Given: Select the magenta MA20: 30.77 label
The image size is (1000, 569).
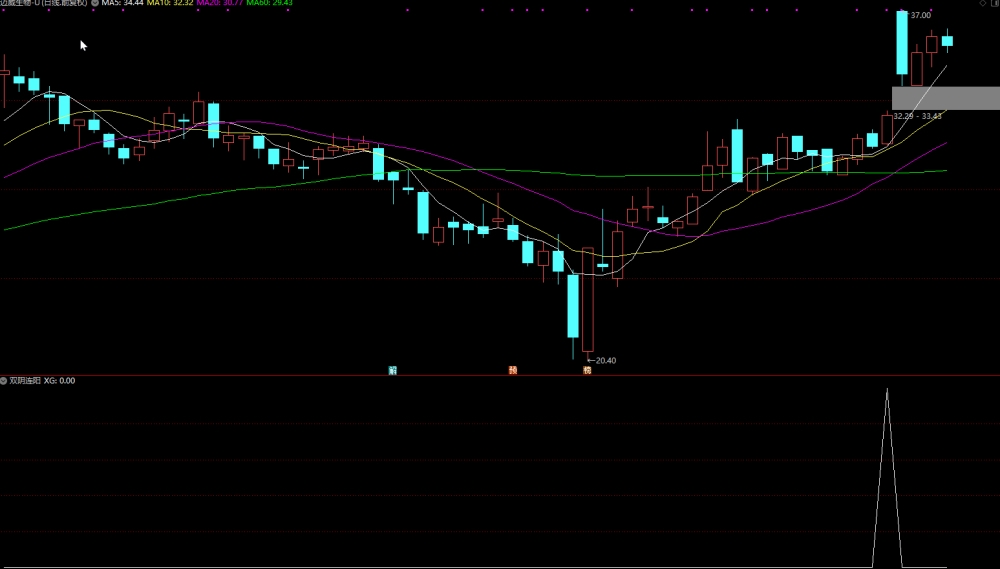Looking at the screenshot, I should [219, 3].
